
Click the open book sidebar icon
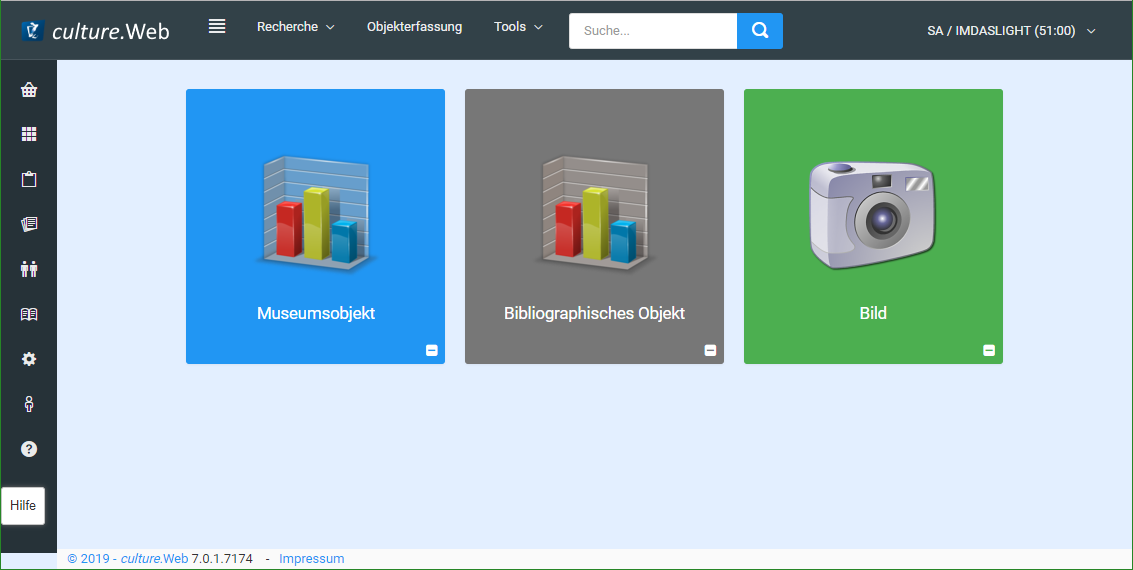point(29,314)
